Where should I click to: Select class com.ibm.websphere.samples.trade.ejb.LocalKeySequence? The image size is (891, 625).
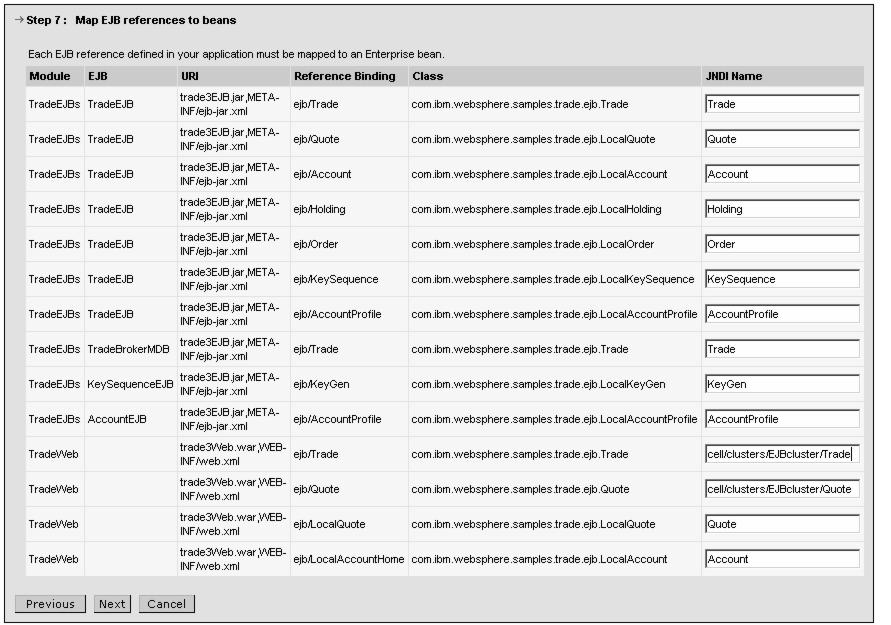(x=553, y=280)
